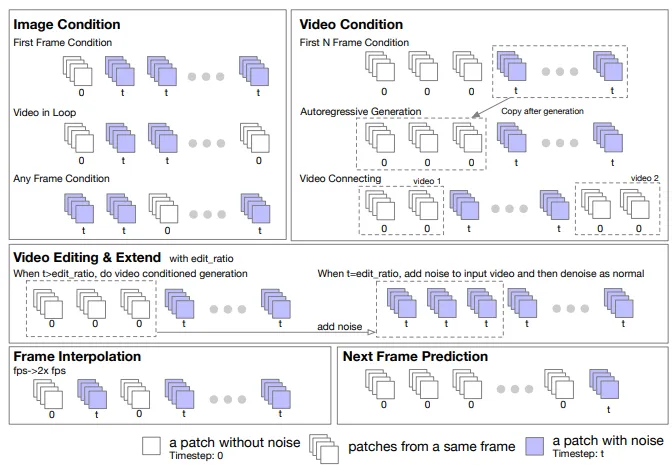
Task: Click the last white frame in Video in Loop
Action: point(255,138)
